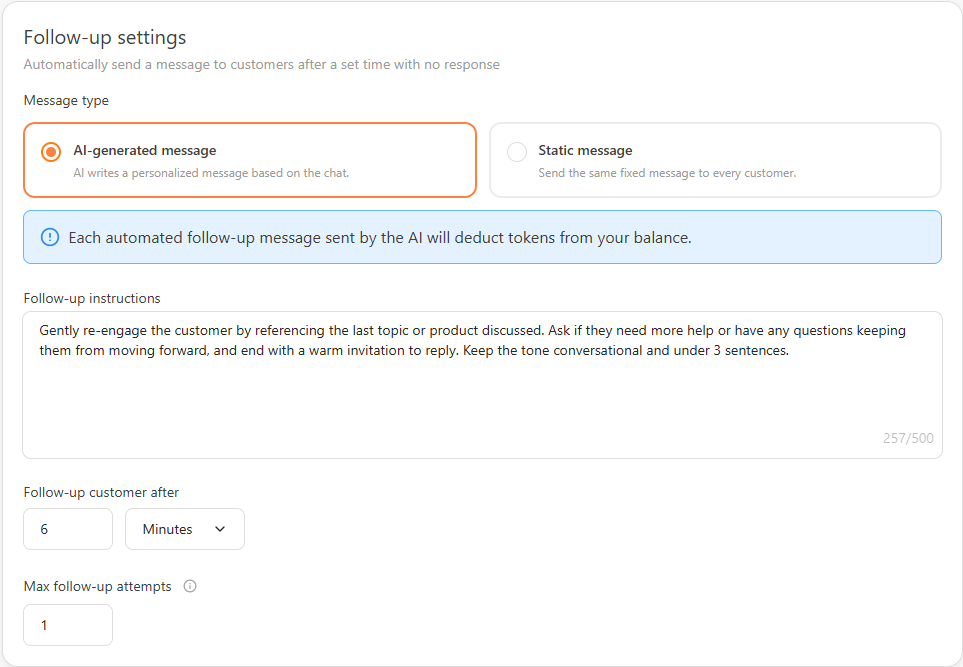Screen dimensions: 963x667
Task: Click the Follow-up instructions label
Action: pyautogui.click(x=92, y=298)
